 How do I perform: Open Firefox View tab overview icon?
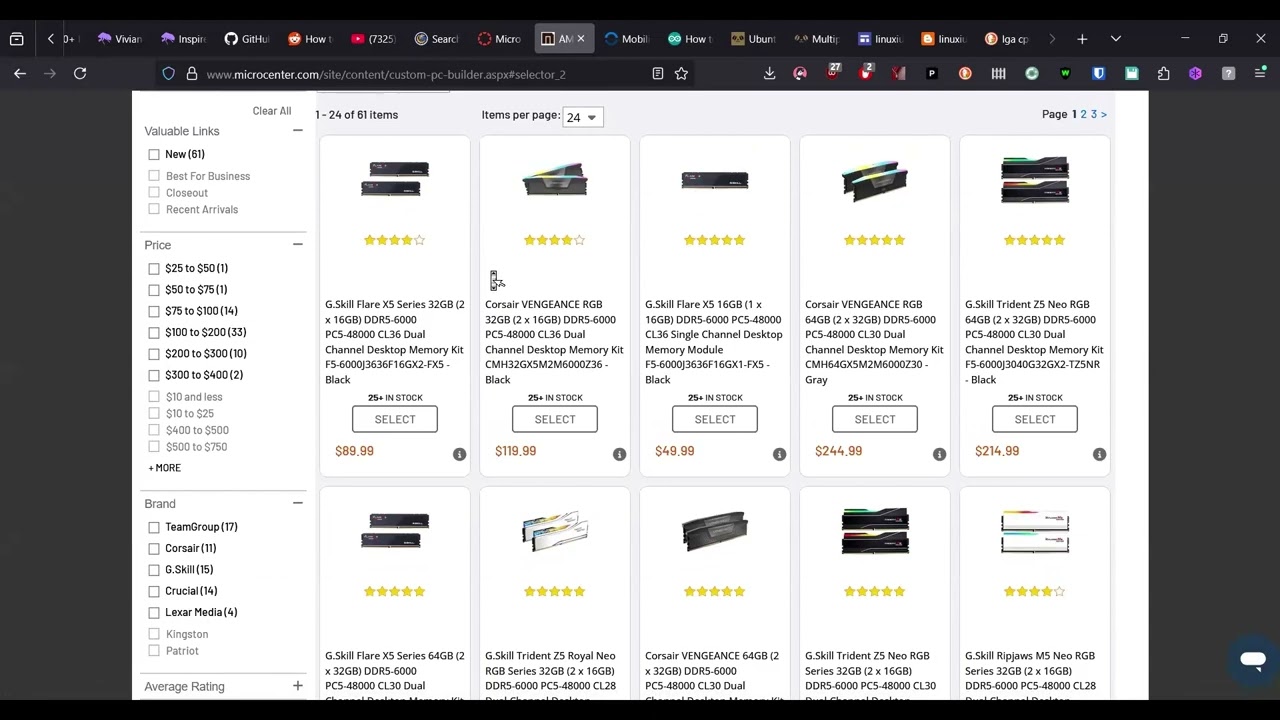tap(16, 39)
